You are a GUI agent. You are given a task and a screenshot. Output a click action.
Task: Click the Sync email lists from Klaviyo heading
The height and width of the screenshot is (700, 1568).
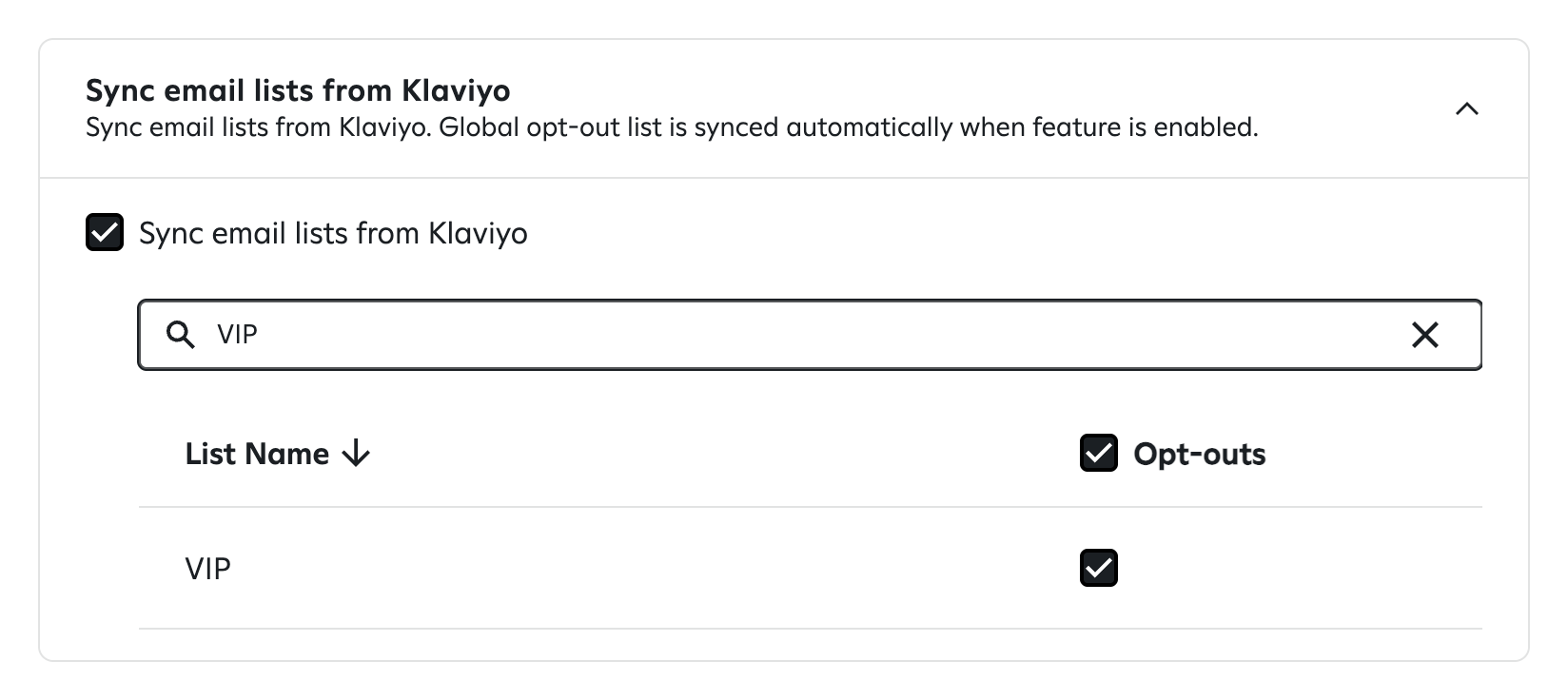pyautogui.click(x=298, y=90)
